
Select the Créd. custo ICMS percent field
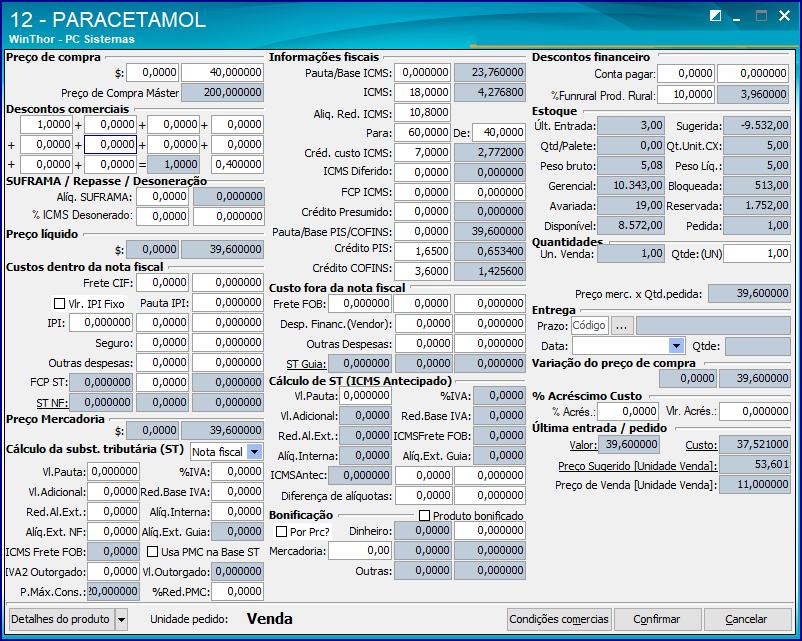(422, 152)
